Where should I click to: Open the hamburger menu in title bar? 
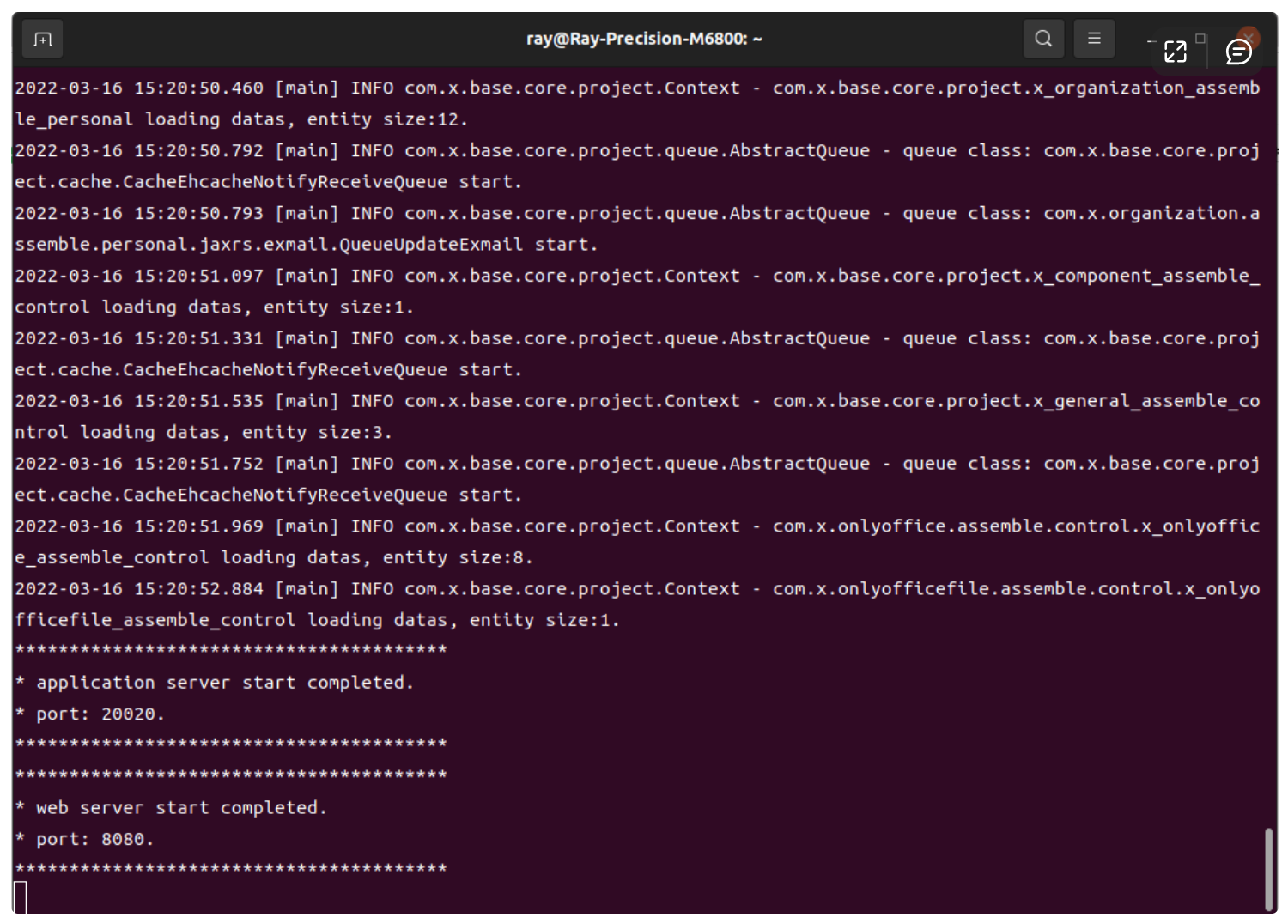(x=1094, y=39)
